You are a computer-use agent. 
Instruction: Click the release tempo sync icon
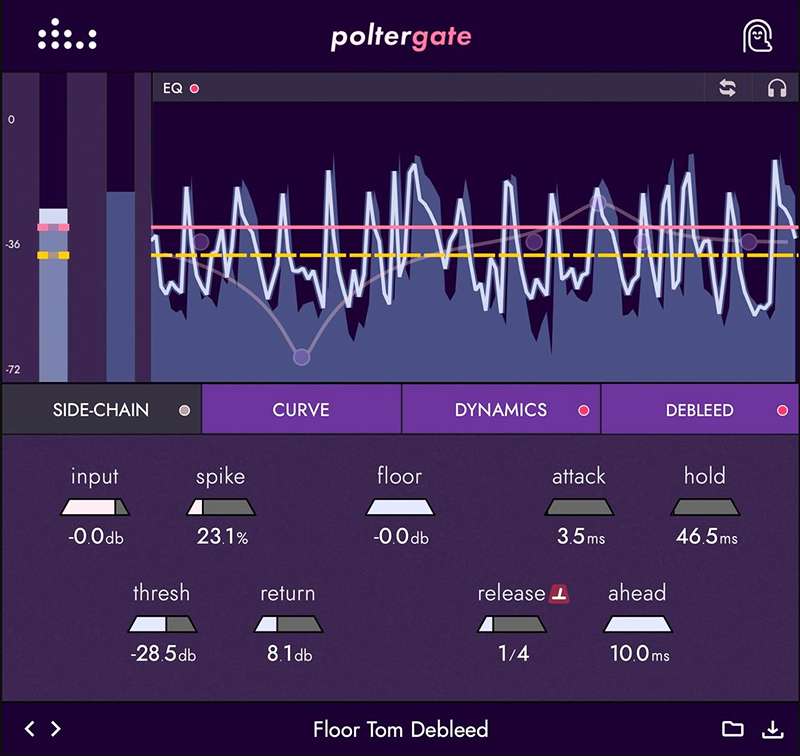click(x=560, y=594)
